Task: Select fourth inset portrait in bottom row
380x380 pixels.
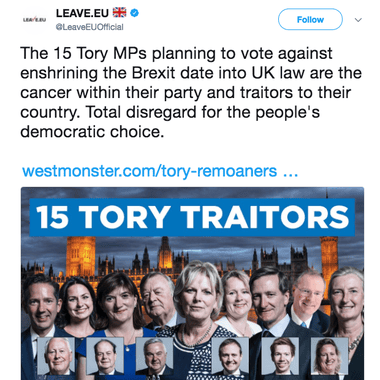Action: coord(230,356)
